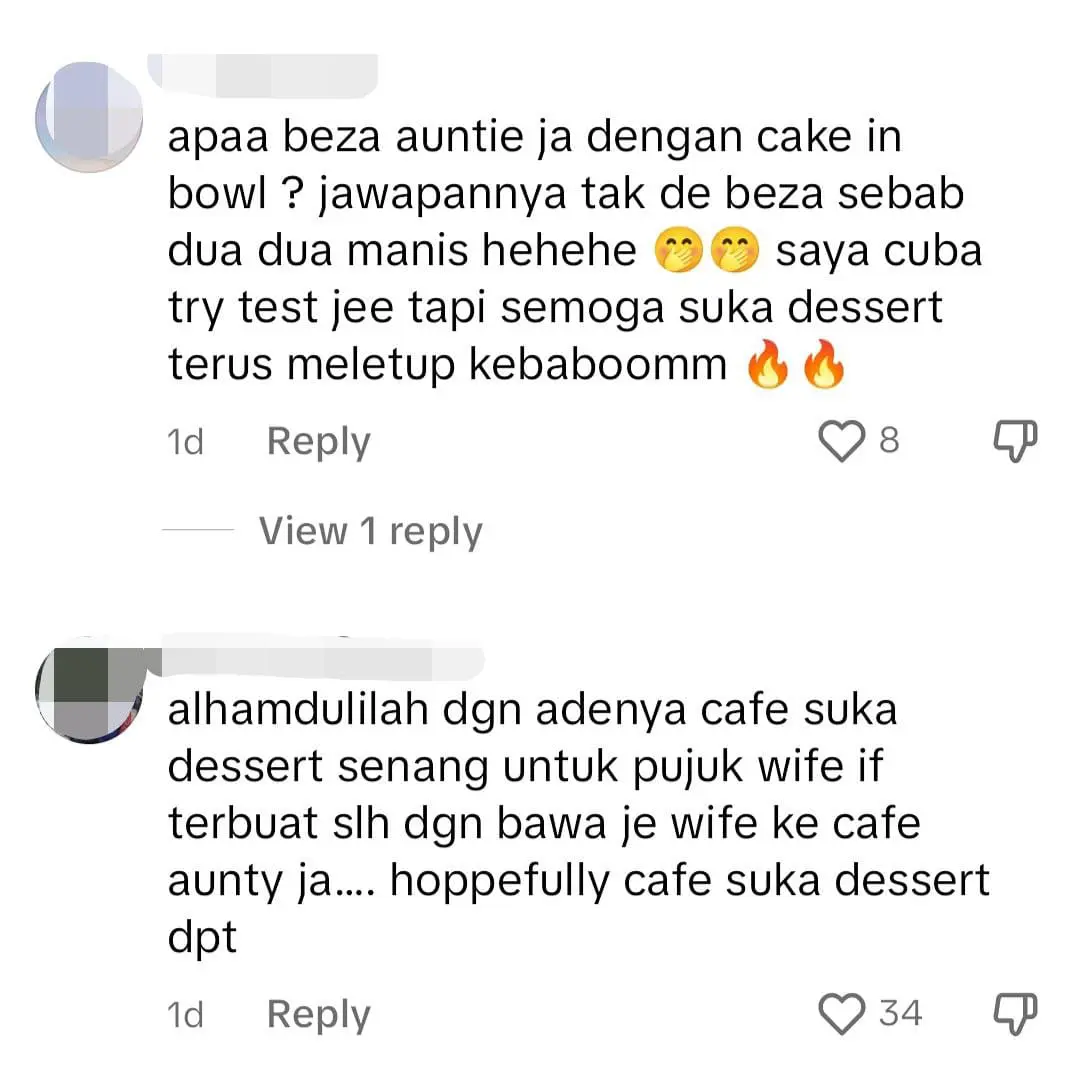Expand replies with View 1 reply
This screenshot has height=1084, width=1080.
click(x=371, y=531)
